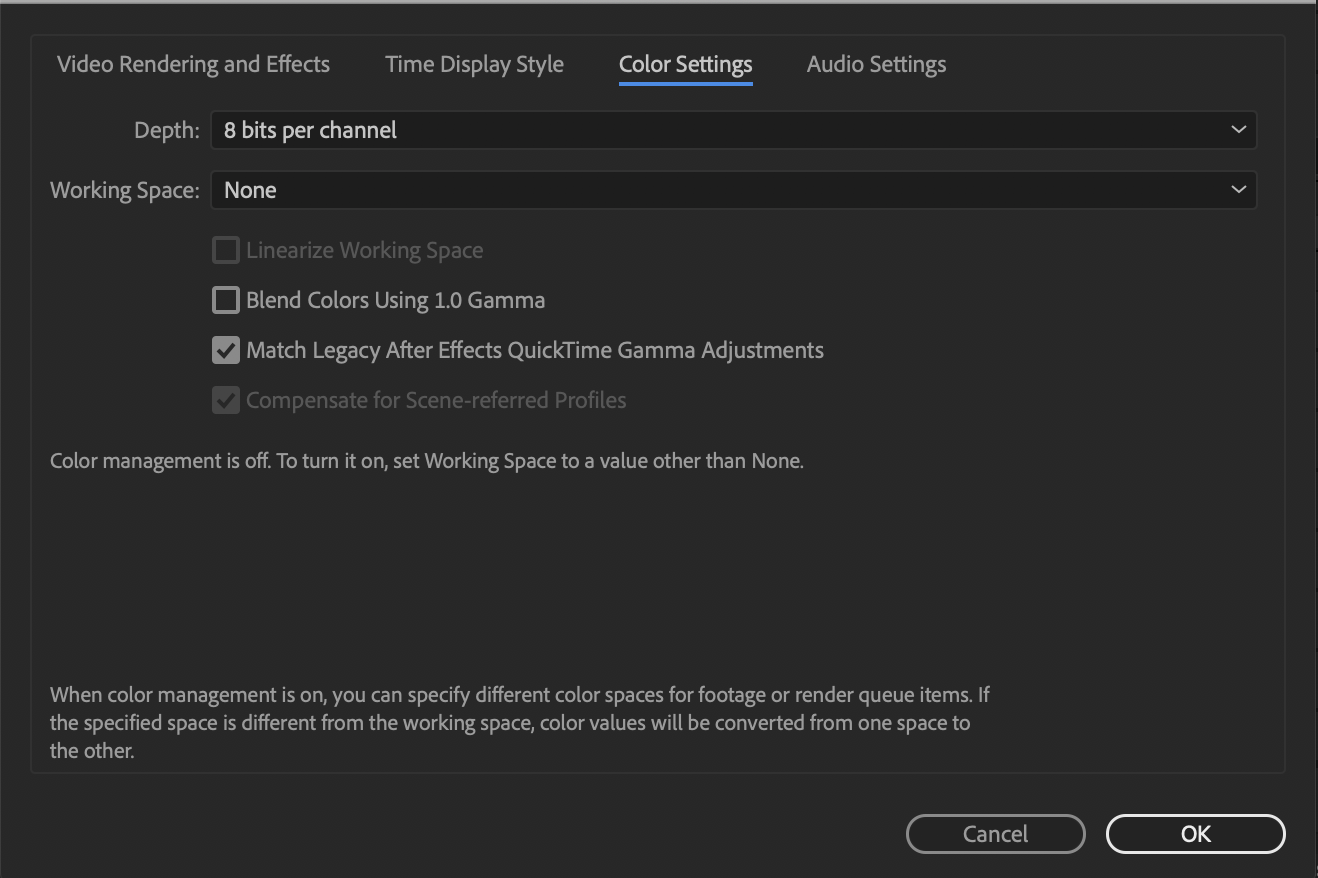This screenshot has height=878, width=1318.
Task: Toggle the Linearize Working Space checkbox
Action: coord(225,249)
